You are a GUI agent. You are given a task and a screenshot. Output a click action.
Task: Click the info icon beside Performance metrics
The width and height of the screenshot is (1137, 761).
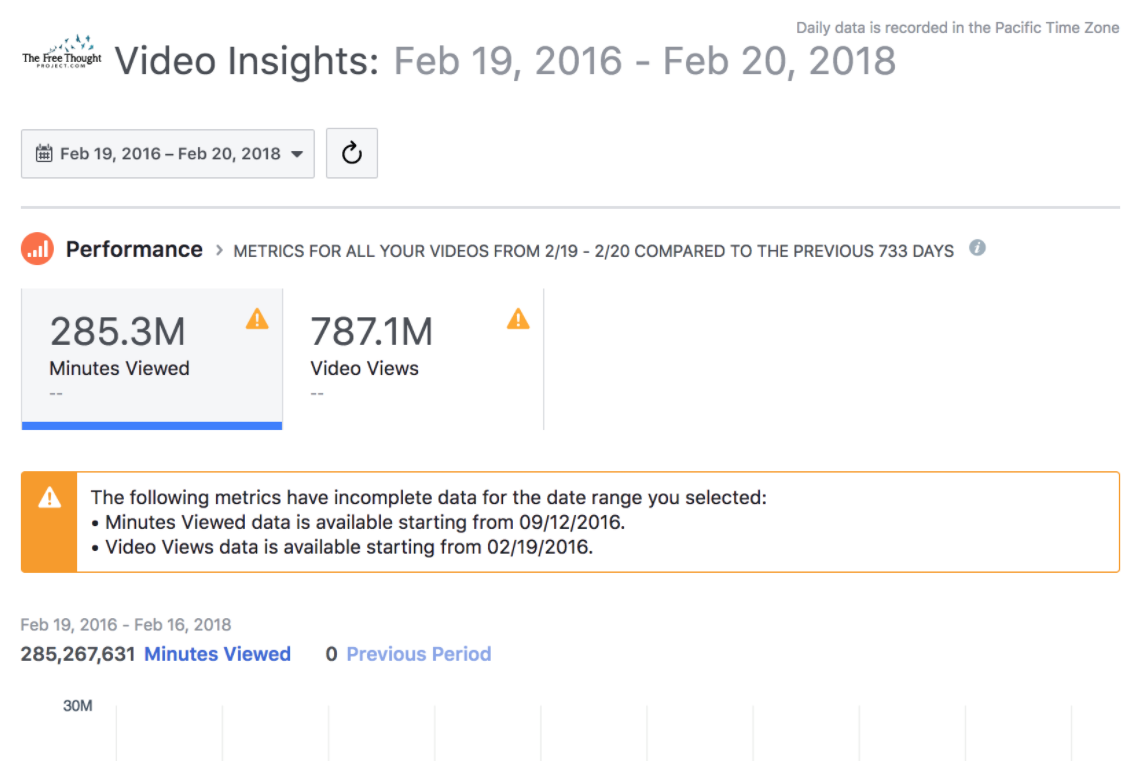(x=977, y=248)
